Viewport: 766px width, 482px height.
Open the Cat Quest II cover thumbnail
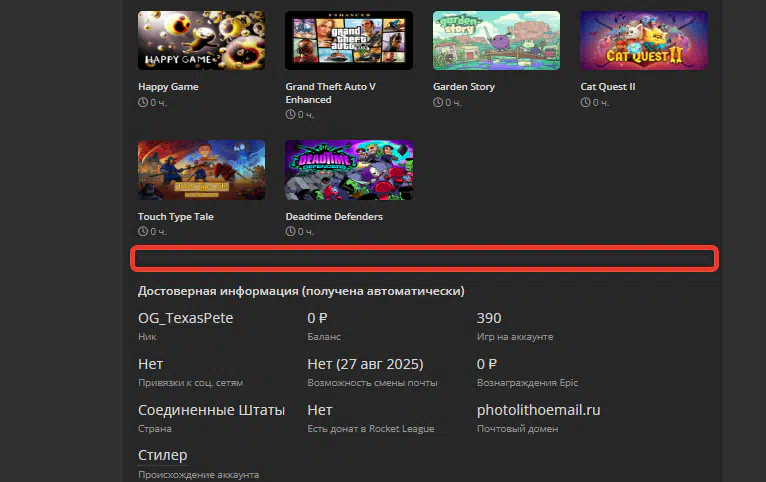644,41
